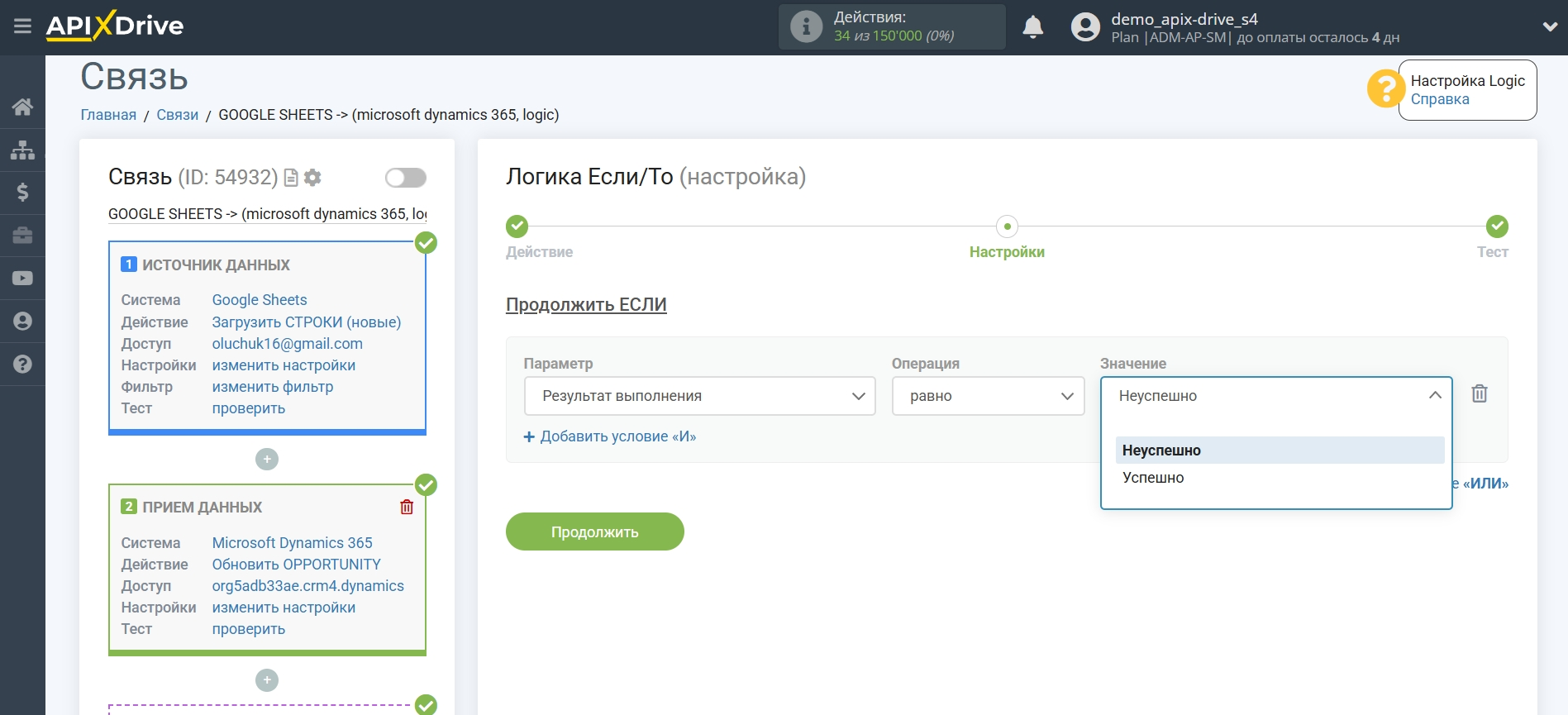Open briefcase icon in sidebar
This screenshot has height=715, width=1568.
[22, 236]
